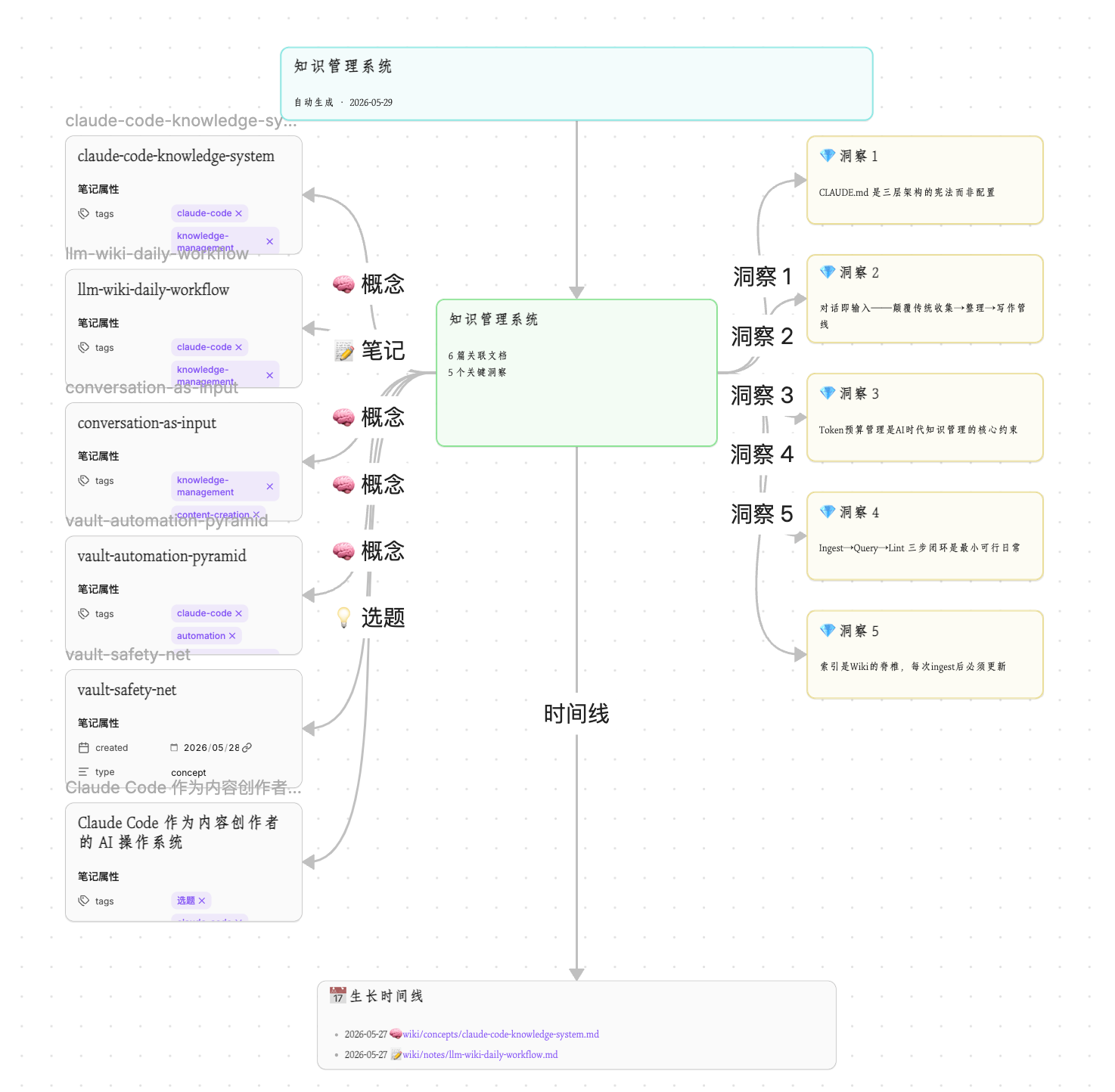This screenshot has height=1092, width=1115.
Task: Select the central green 知识管理系统 node
Action: point(576,373)
